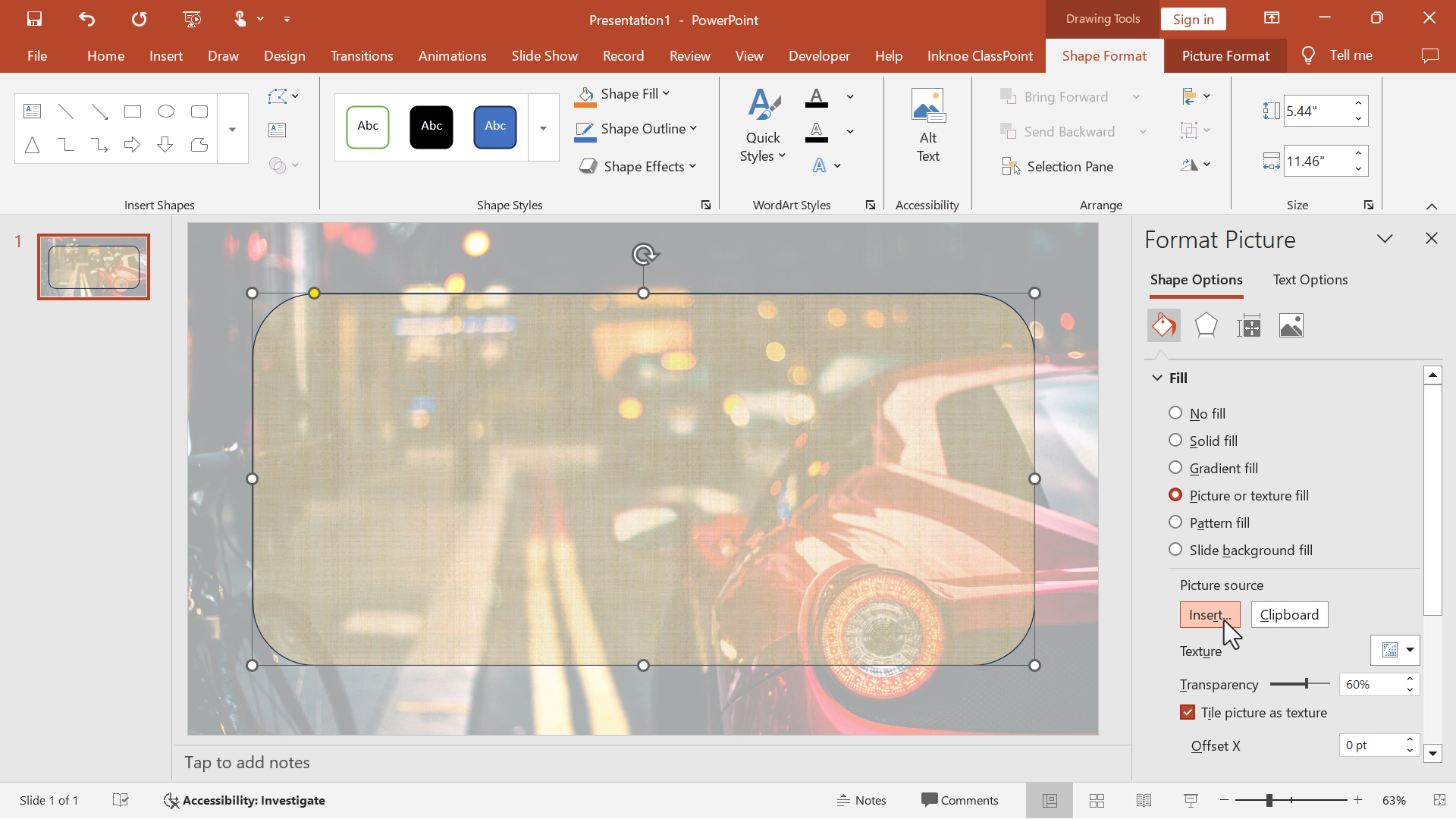Click the Clipboard picture source button

[1289, 614]
